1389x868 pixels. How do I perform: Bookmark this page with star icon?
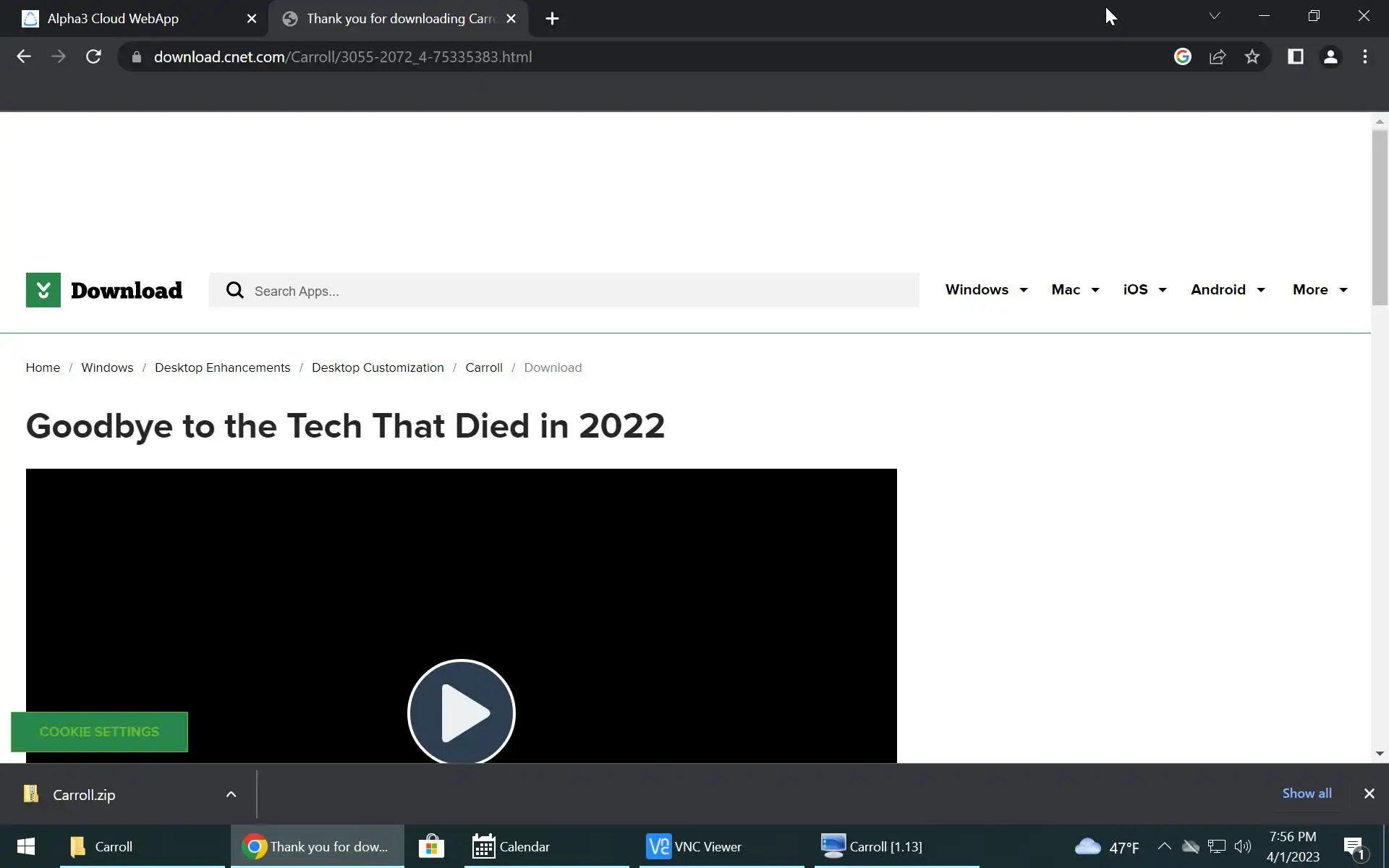point(1252,56)
